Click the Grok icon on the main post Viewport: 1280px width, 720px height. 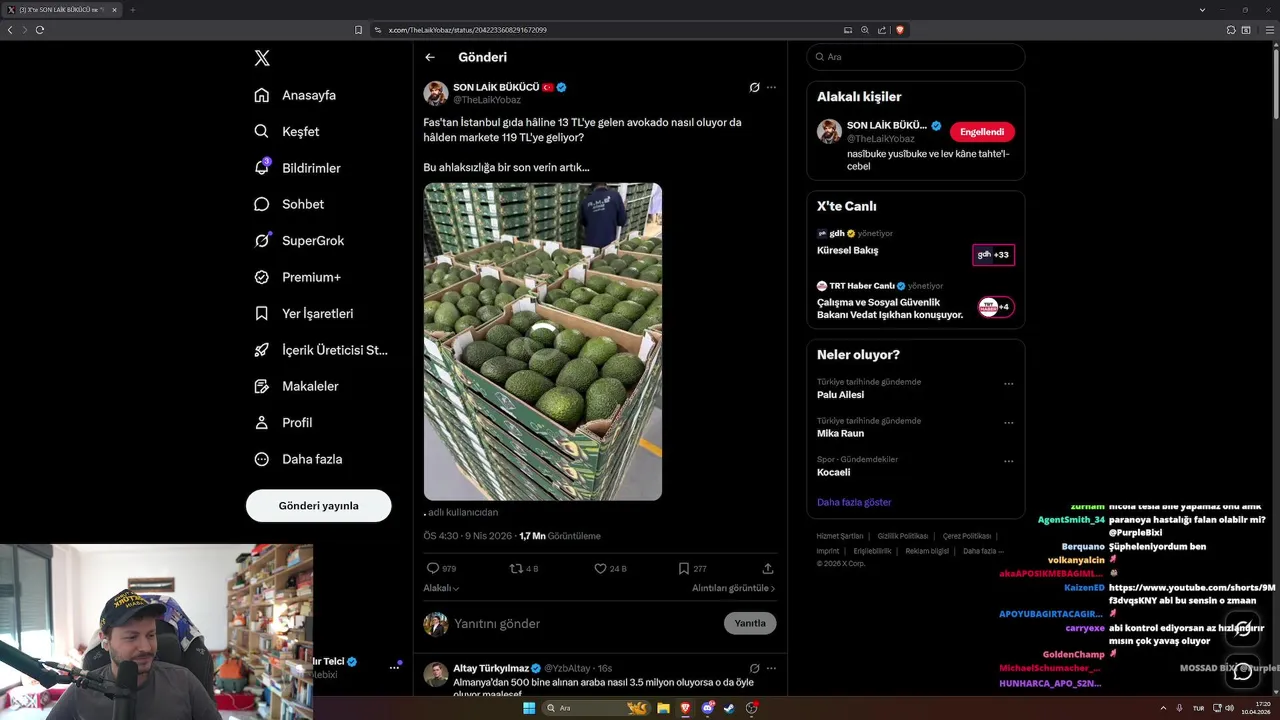click(x=755, y=87)
